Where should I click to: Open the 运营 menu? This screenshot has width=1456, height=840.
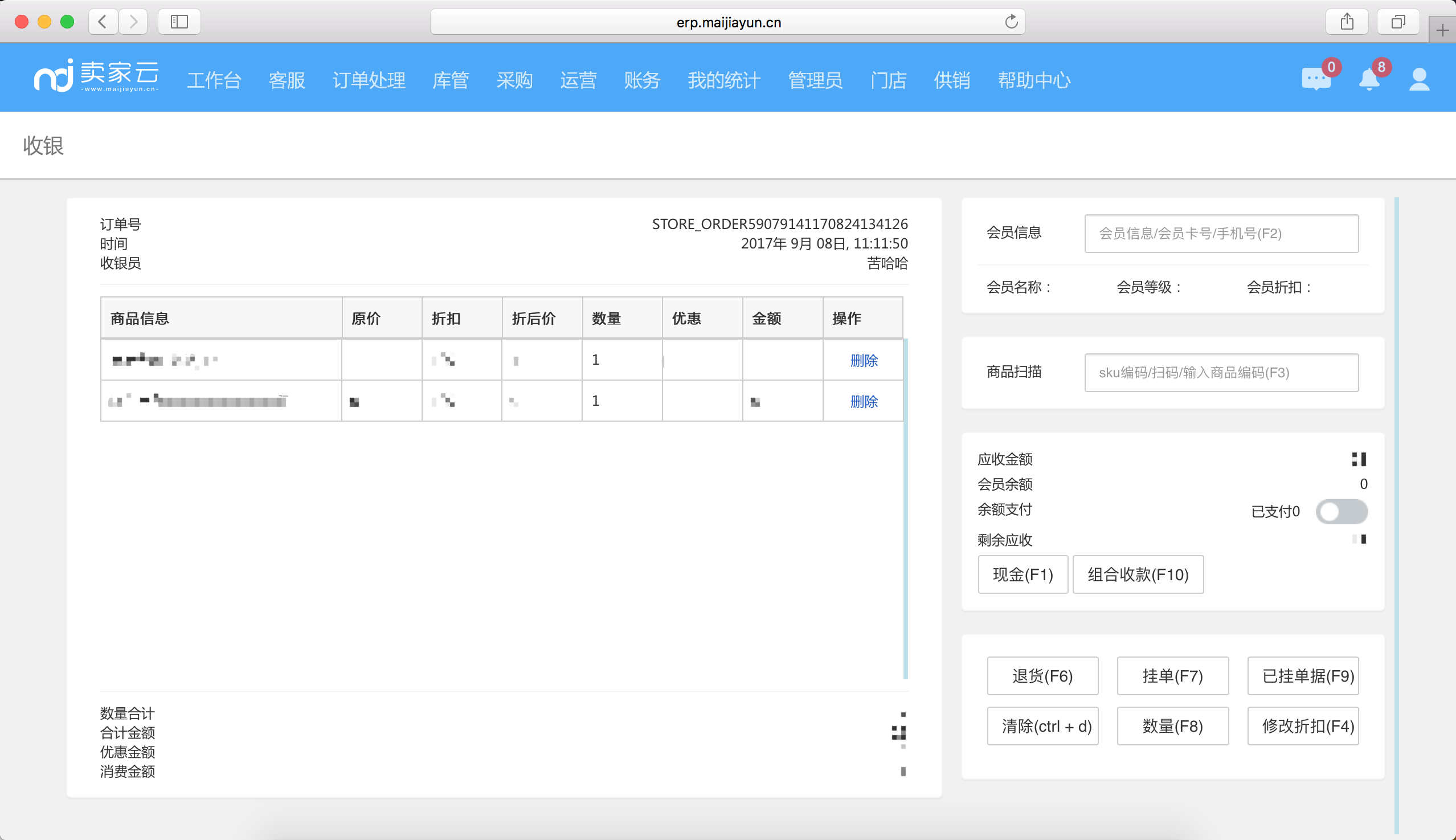pyautogui.click(x=578, y=80)
